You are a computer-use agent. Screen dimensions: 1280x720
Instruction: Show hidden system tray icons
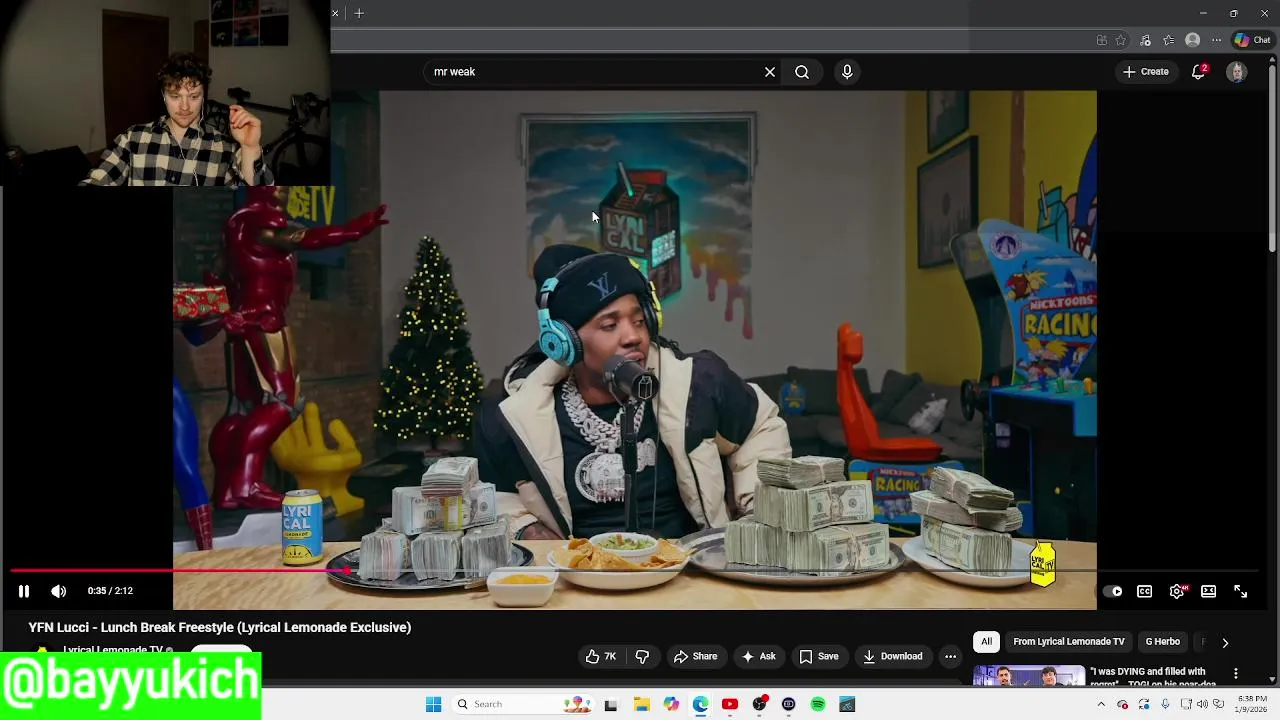(x=1101, y=704)
